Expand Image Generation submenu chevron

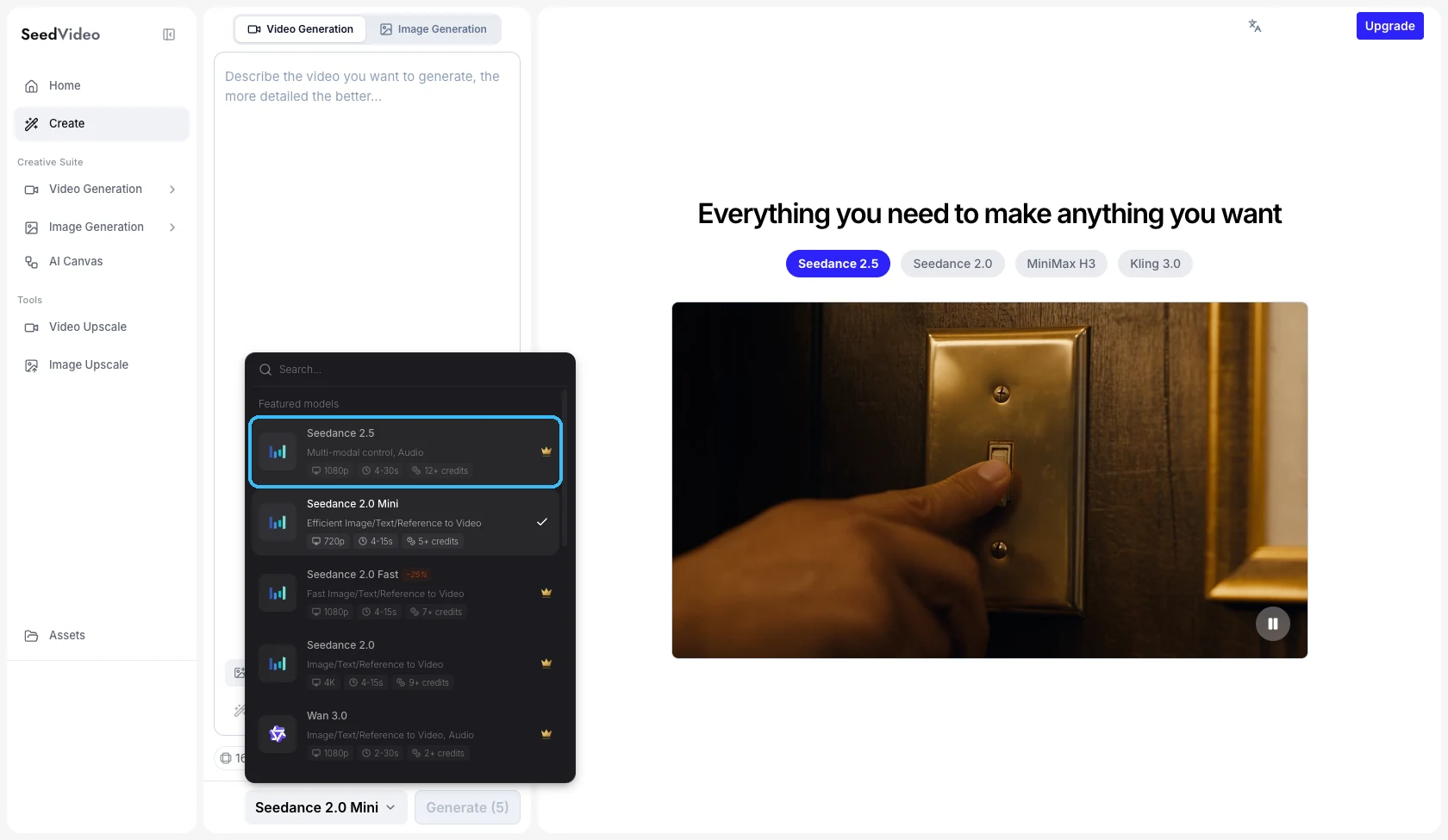[172, 227]
